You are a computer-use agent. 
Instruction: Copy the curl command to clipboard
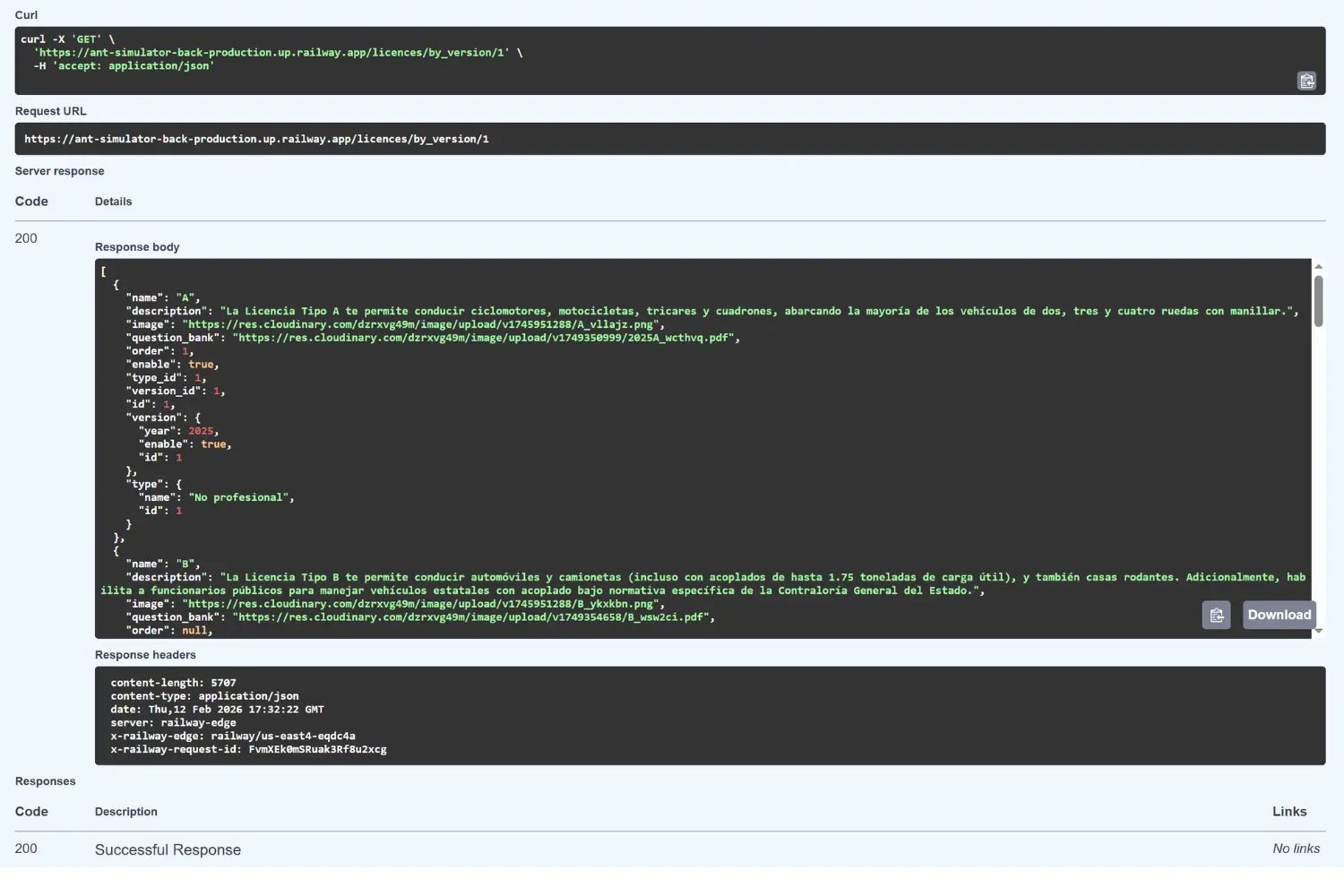tap(1306, 81)
